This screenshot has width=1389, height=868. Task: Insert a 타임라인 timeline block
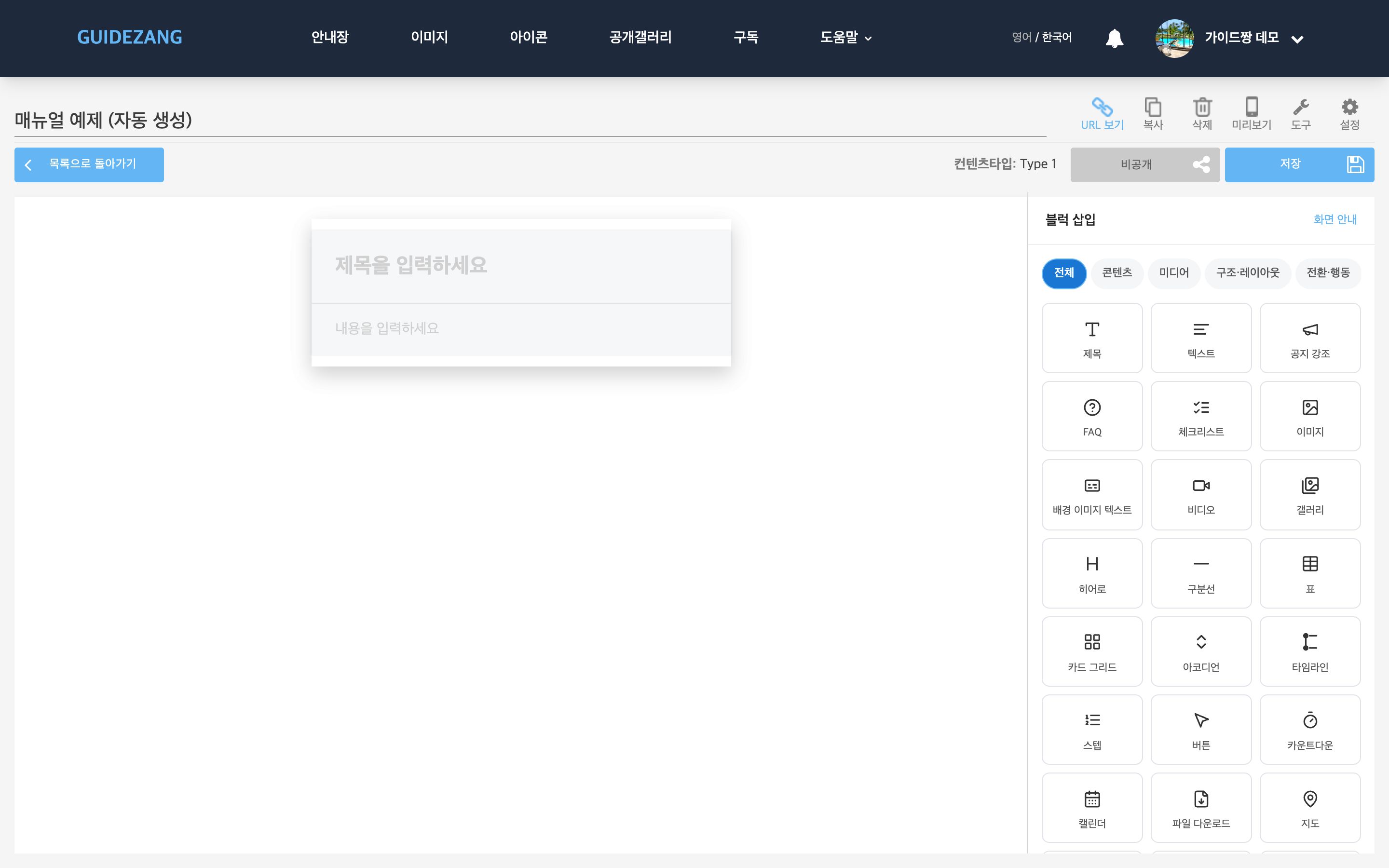point(1310,651)
